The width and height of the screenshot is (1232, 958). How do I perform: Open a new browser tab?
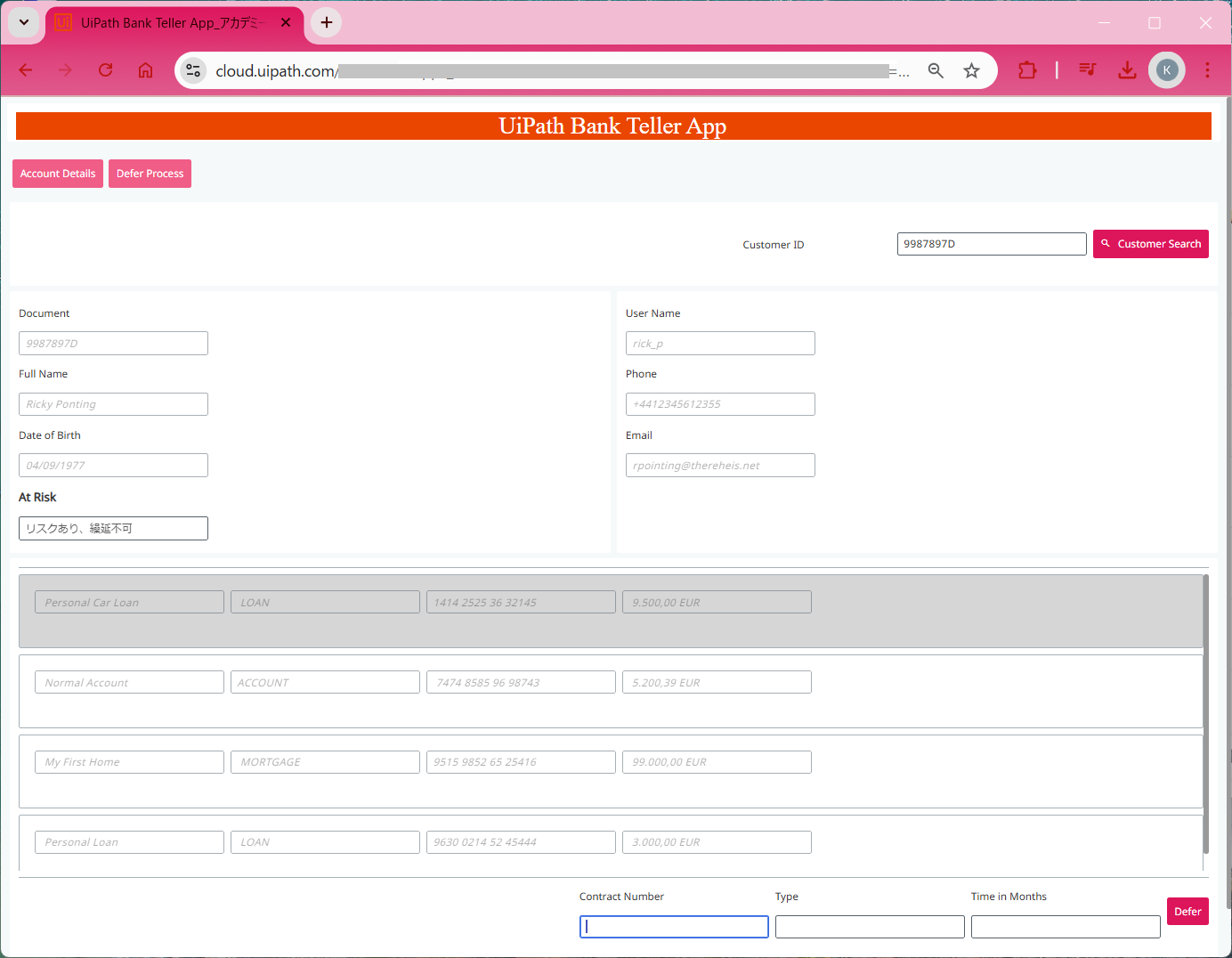[327, 22]
